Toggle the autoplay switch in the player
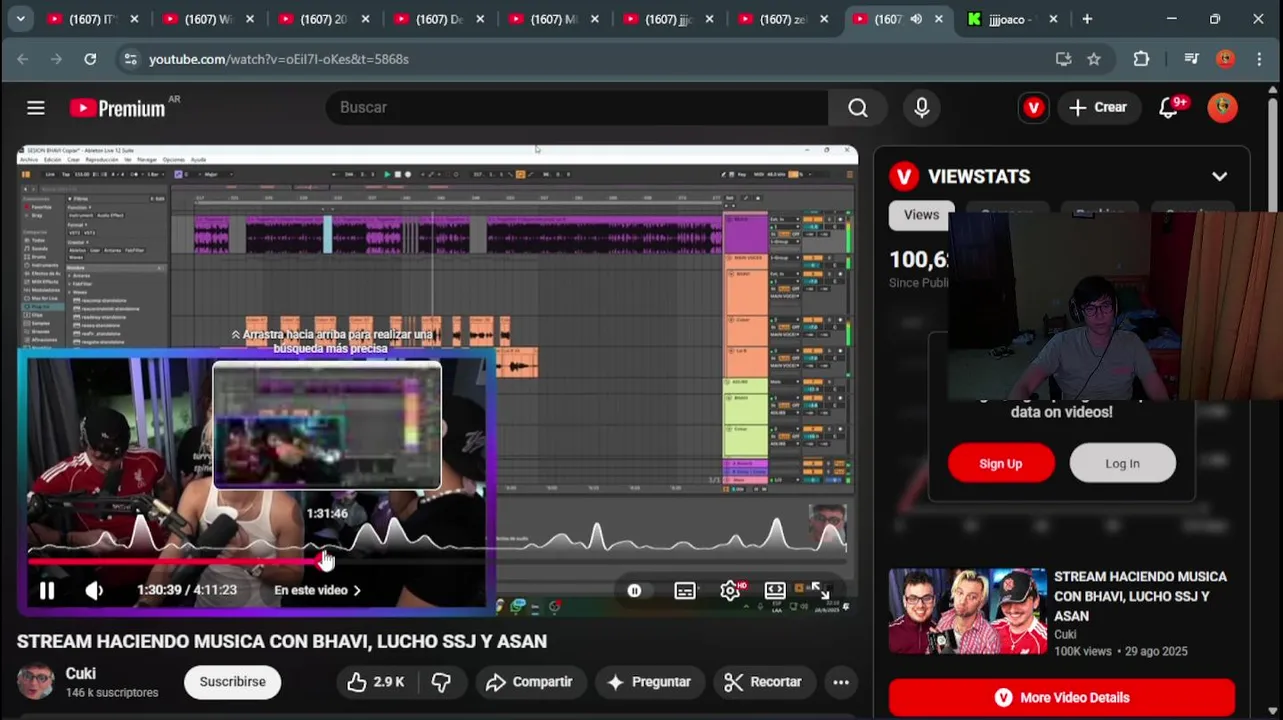The height and width of the screenshot is (720, 1283). coord(634,590)
